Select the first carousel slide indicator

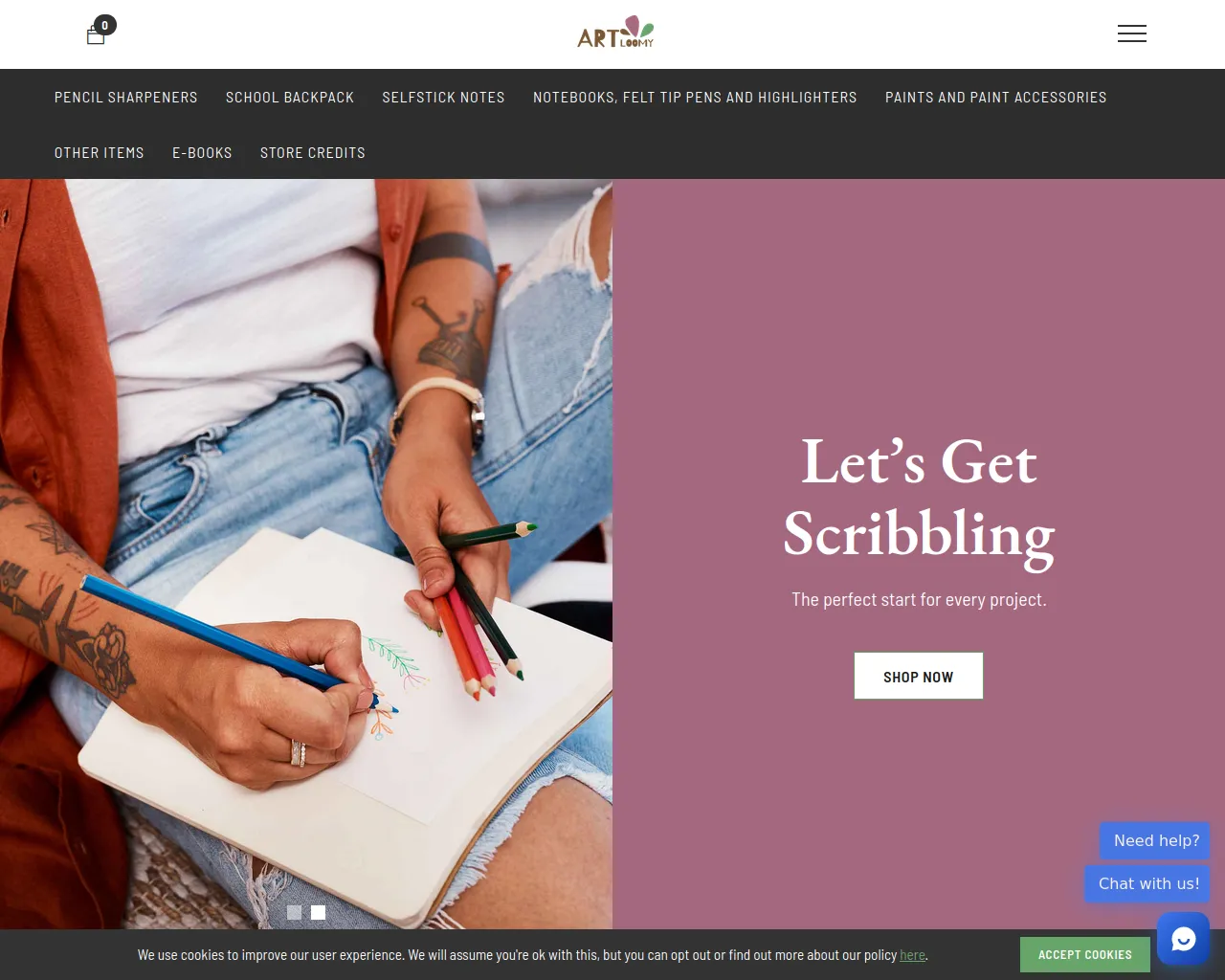pos(295,913)
